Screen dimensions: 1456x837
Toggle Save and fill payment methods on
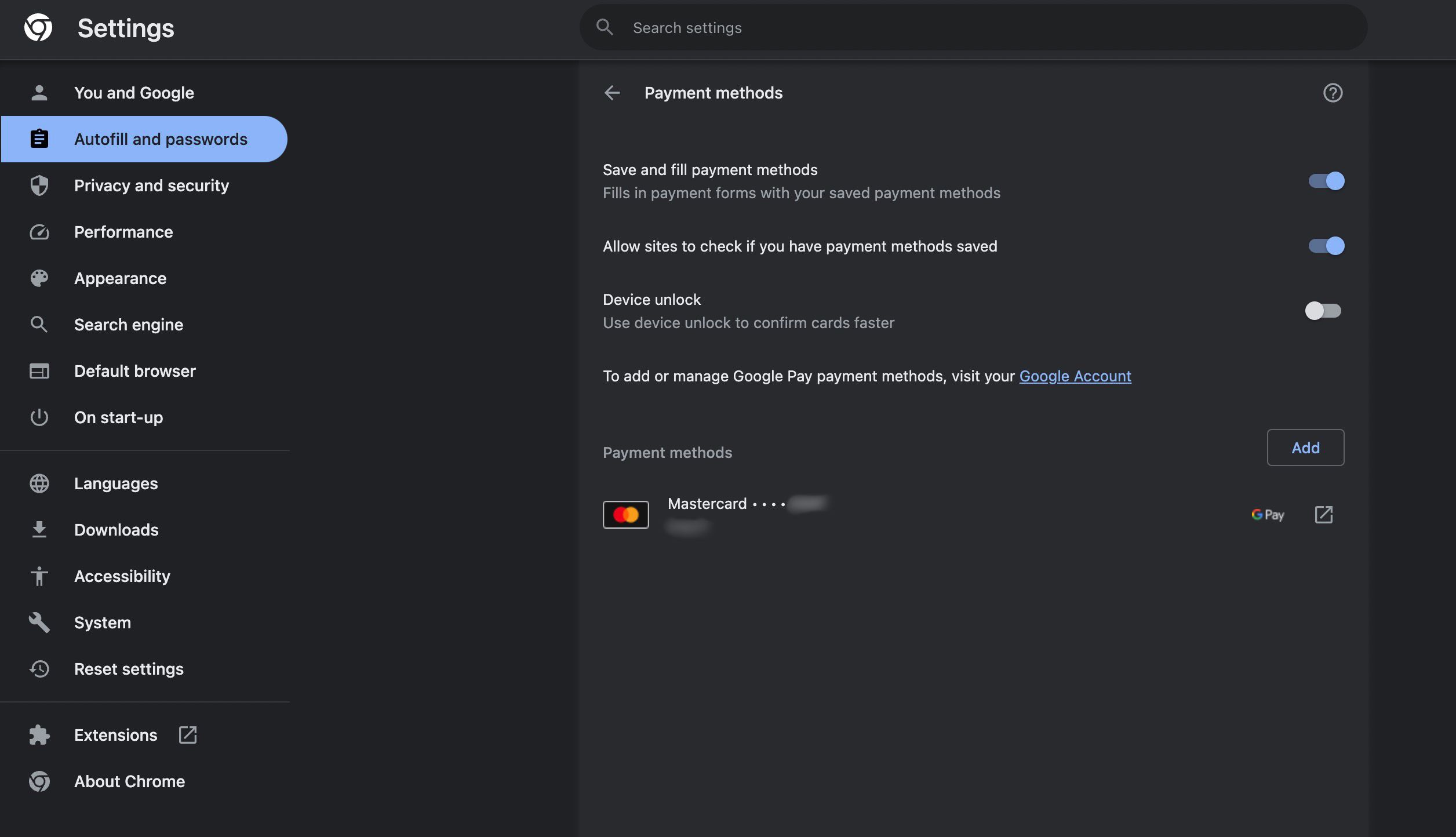click(x=1326, y=181)
